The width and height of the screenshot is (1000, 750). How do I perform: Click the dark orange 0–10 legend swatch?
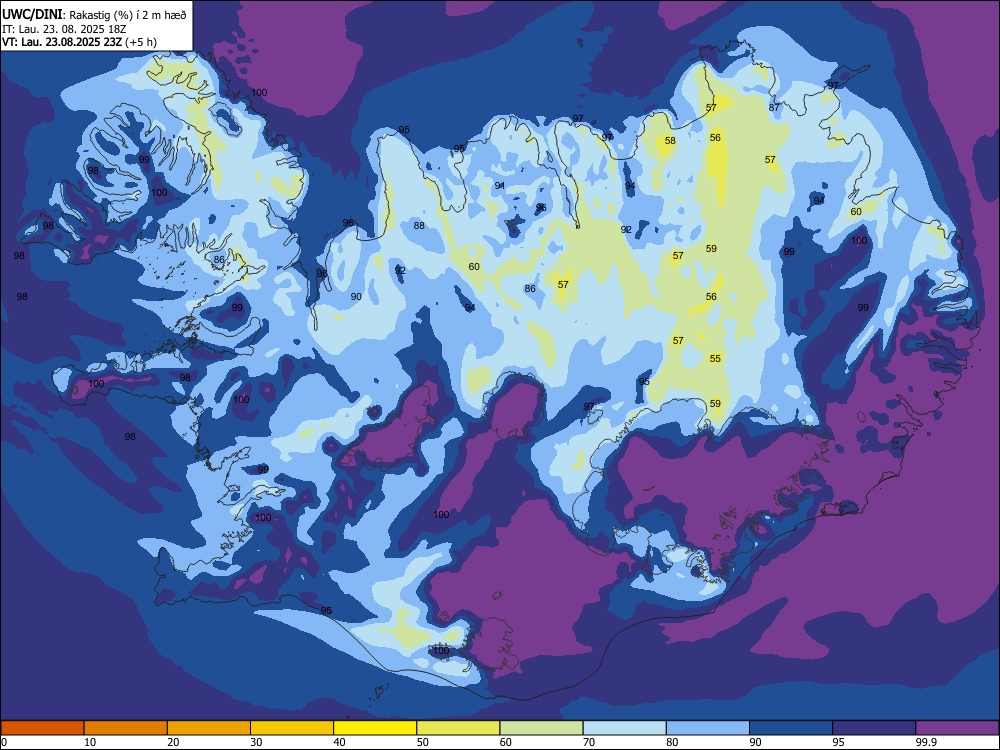pos(42,727)
